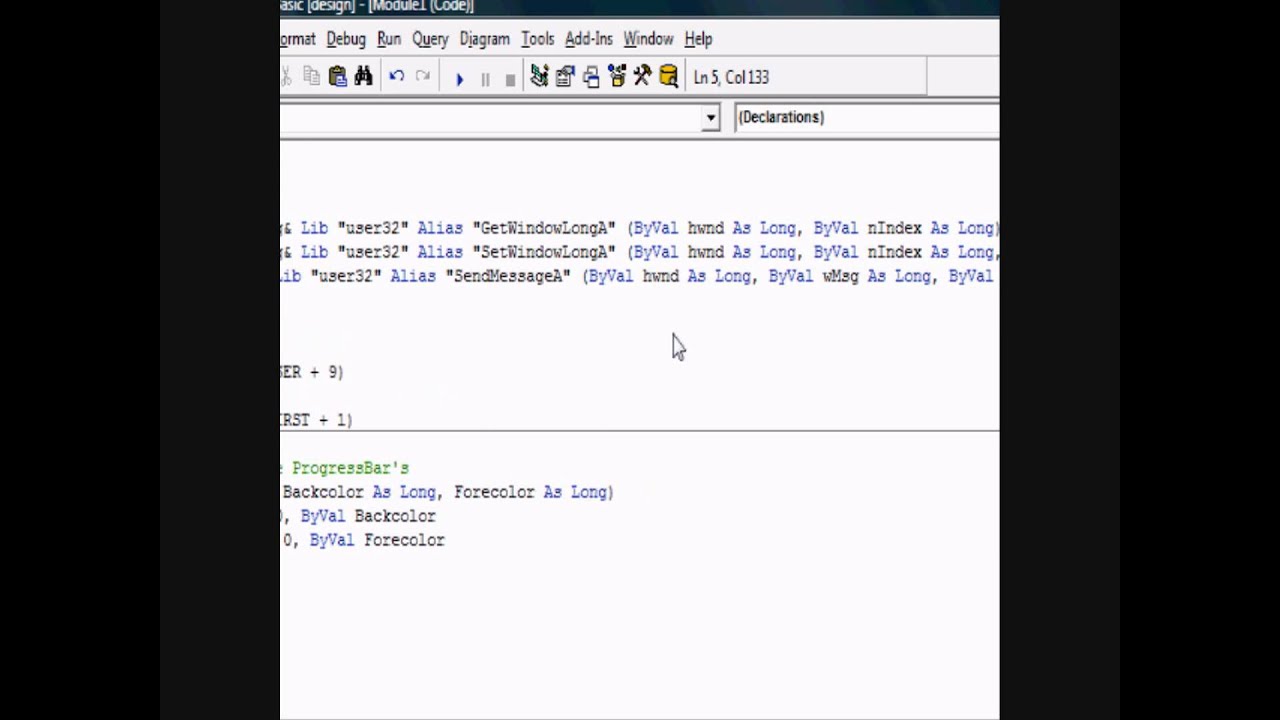Open the Window menu
The height and width of the screenshot is (720, 1280).
click(648, 39)
